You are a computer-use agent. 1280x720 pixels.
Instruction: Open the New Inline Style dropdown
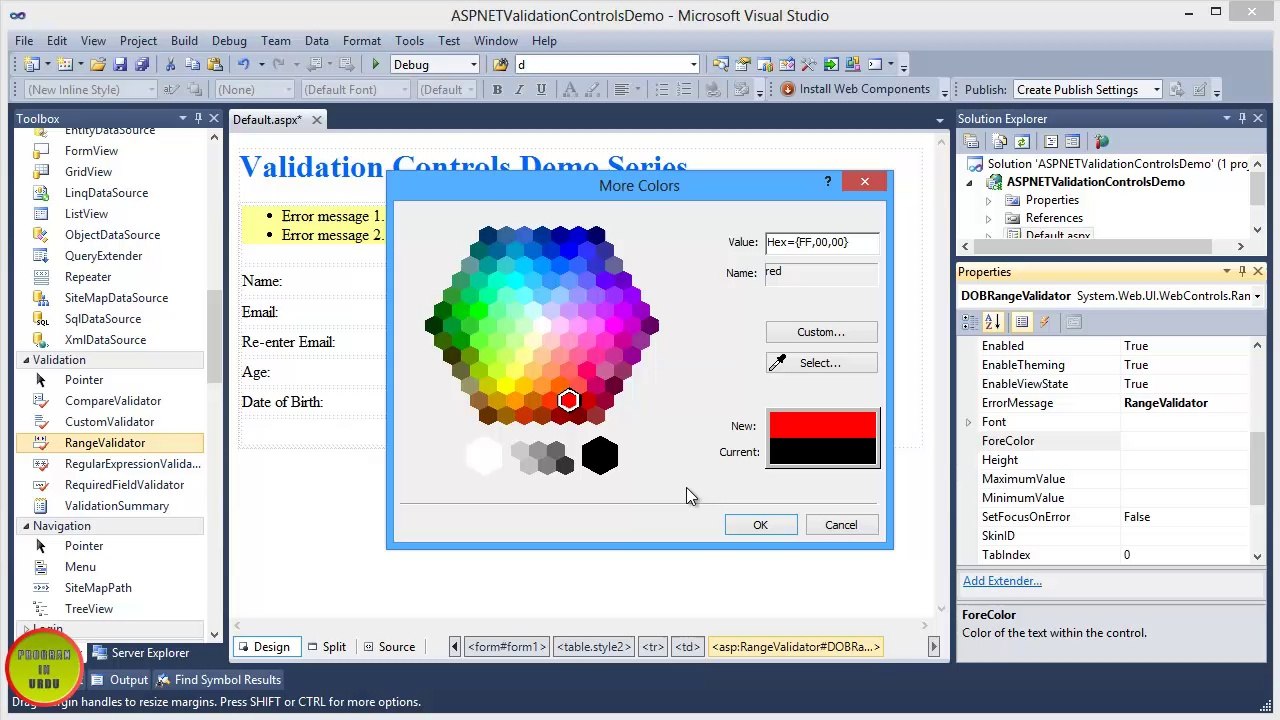click(x=151, y=90)
